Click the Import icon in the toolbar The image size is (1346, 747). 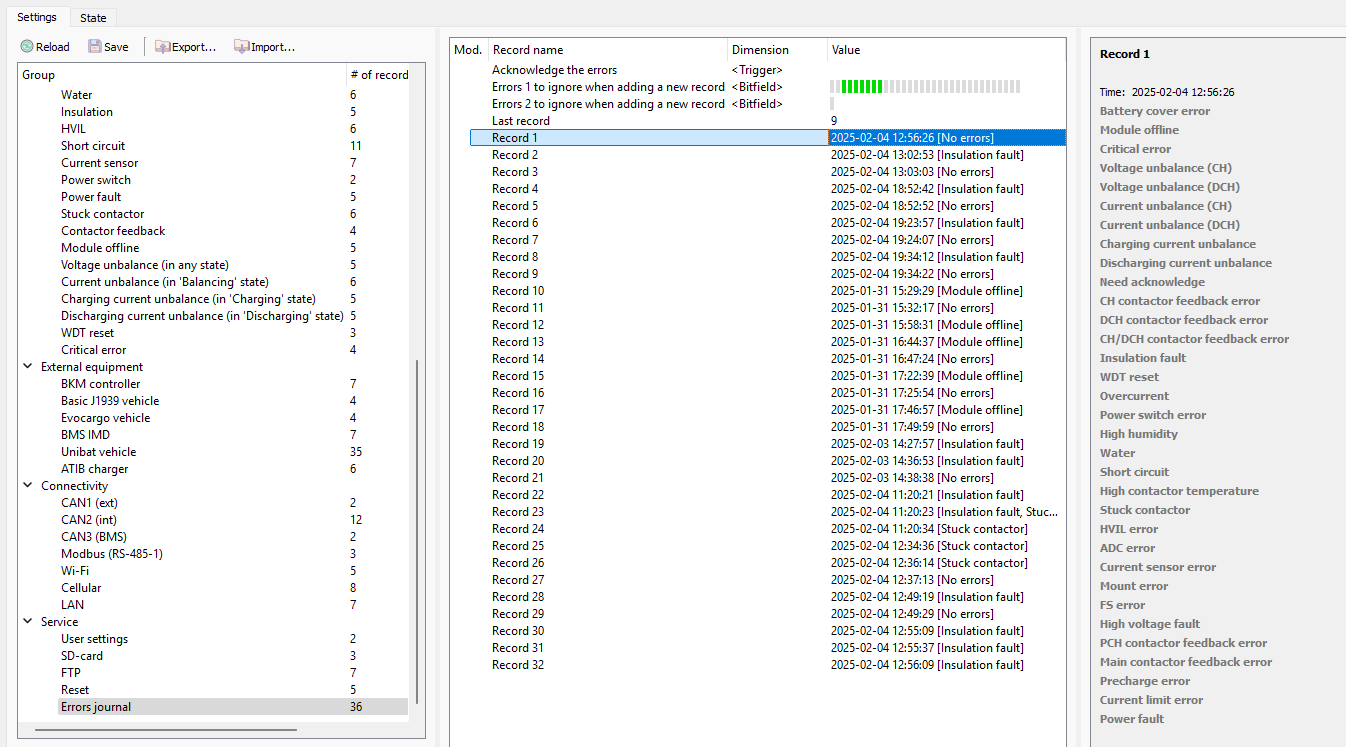[x=241, y=47]
